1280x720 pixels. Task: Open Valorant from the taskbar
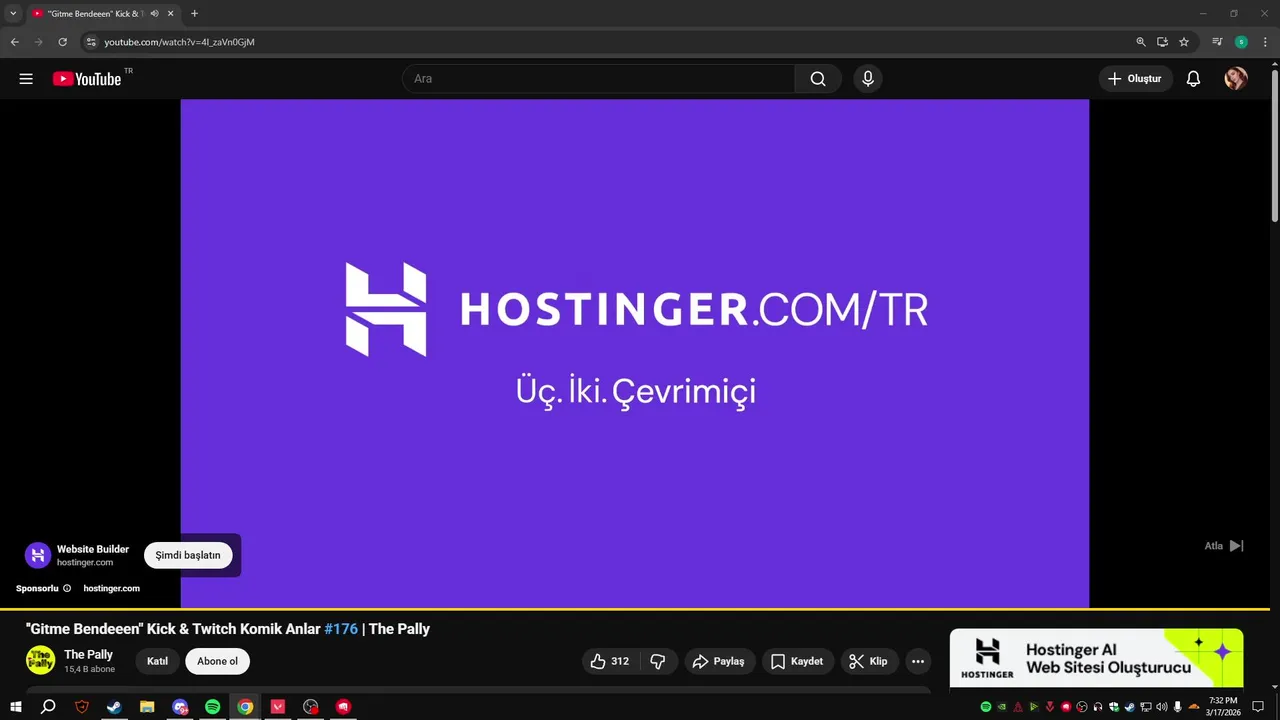[278, 707]
